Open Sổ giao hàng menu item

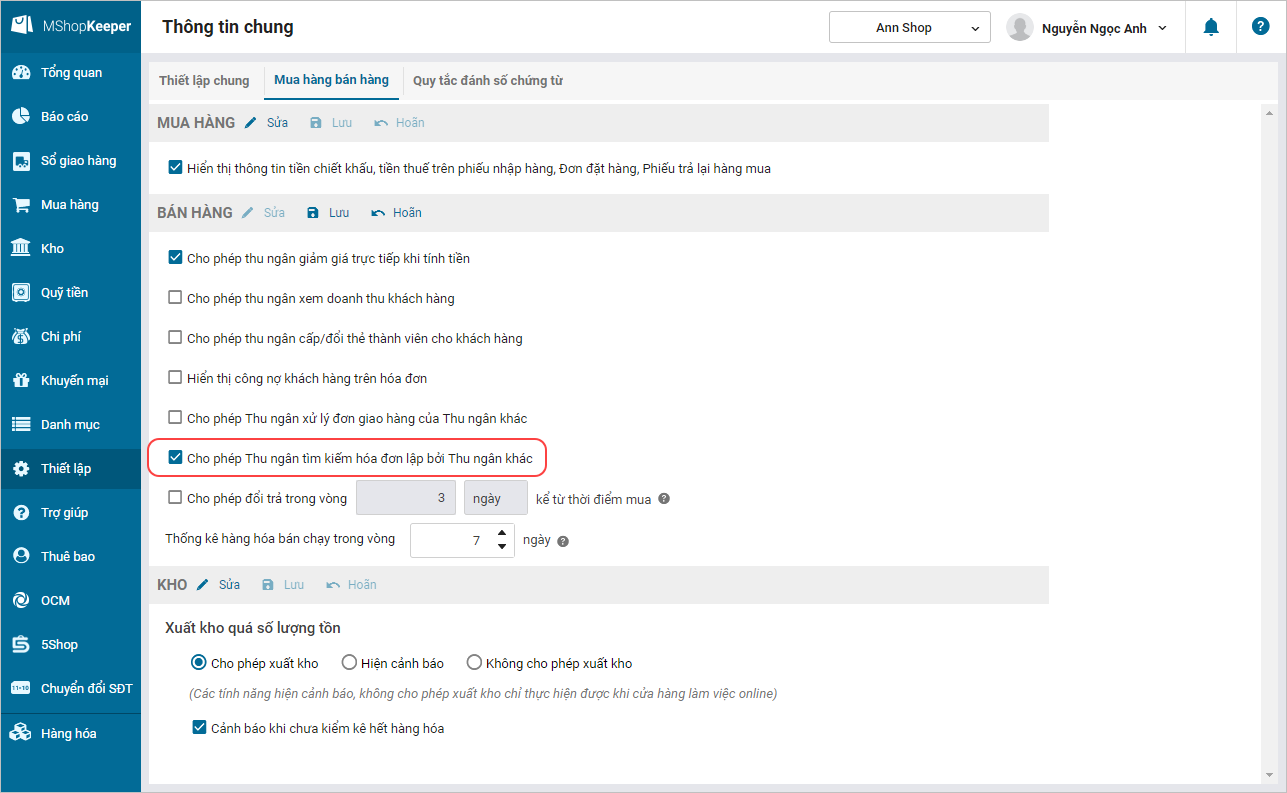tap(70, 161)
